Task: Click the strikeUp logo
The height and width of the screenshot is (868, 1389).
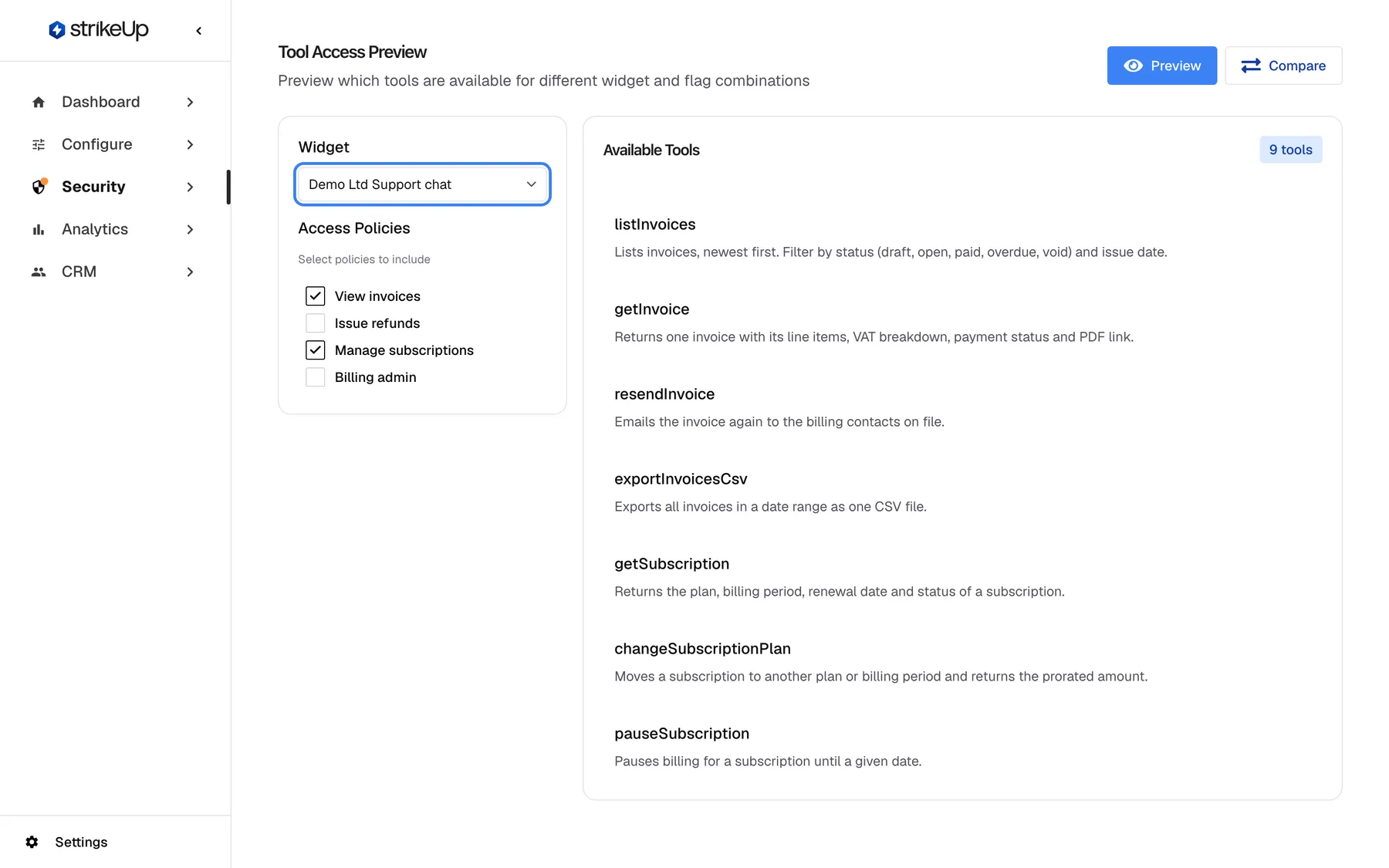Action: 99,30
